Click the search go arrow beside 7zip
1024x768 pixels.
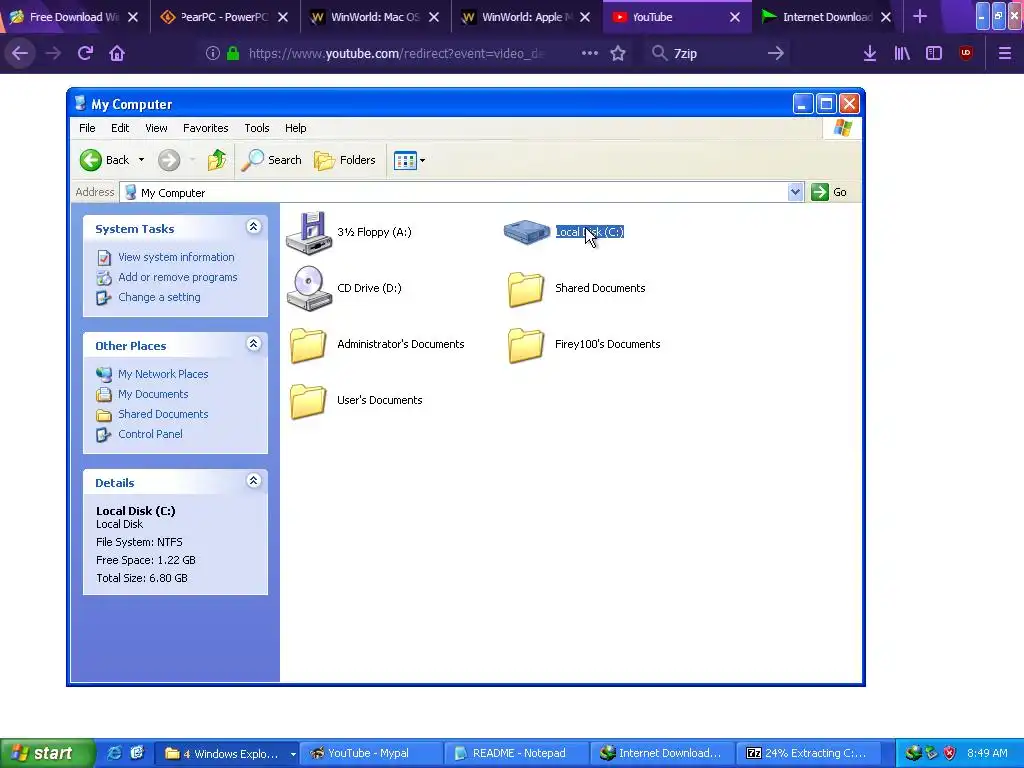tap(776, 53)
